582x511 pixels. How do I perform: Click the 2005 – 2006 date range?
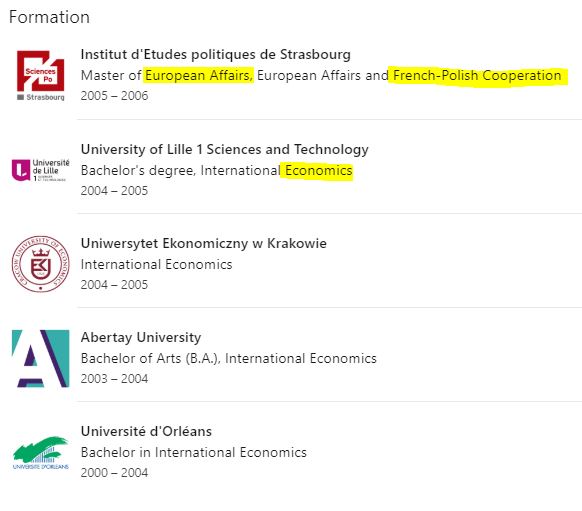click(x=114, y=96)
